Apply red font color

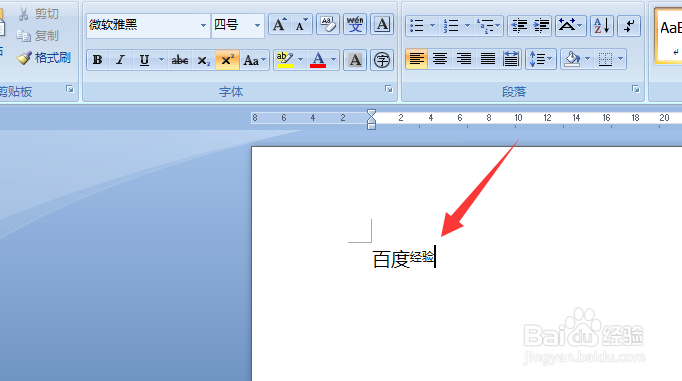(x=318, y=60)
